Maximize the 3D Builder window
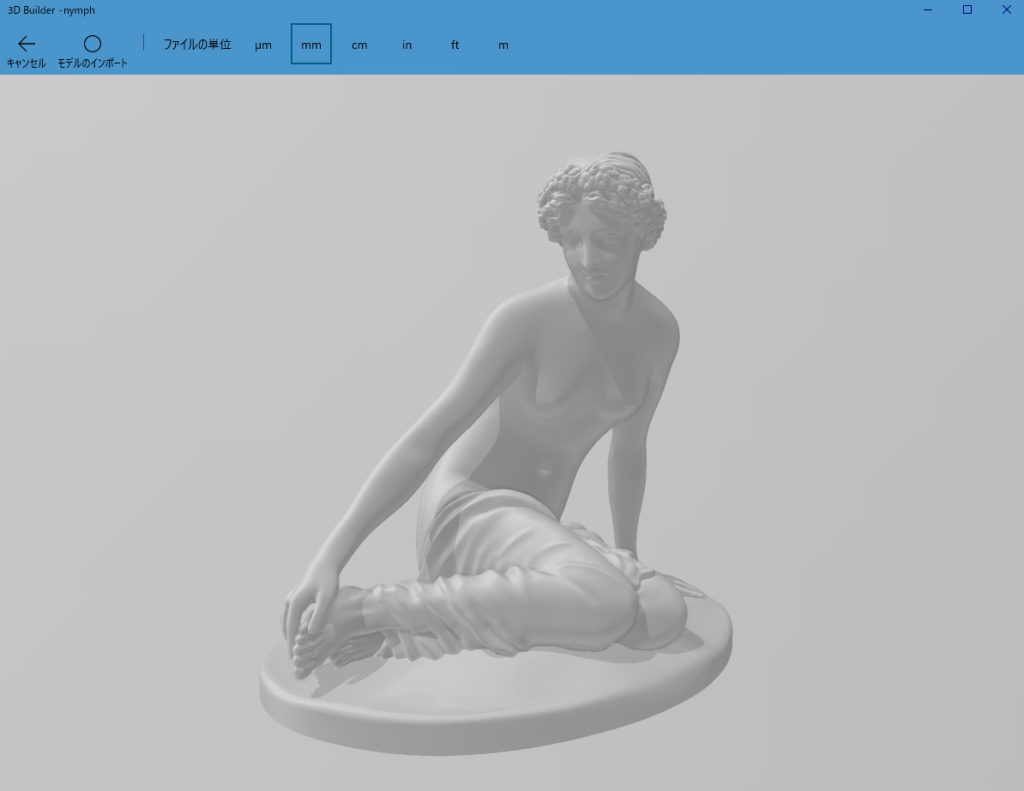Screen dimensions: 1024x791 coord(967,10)
